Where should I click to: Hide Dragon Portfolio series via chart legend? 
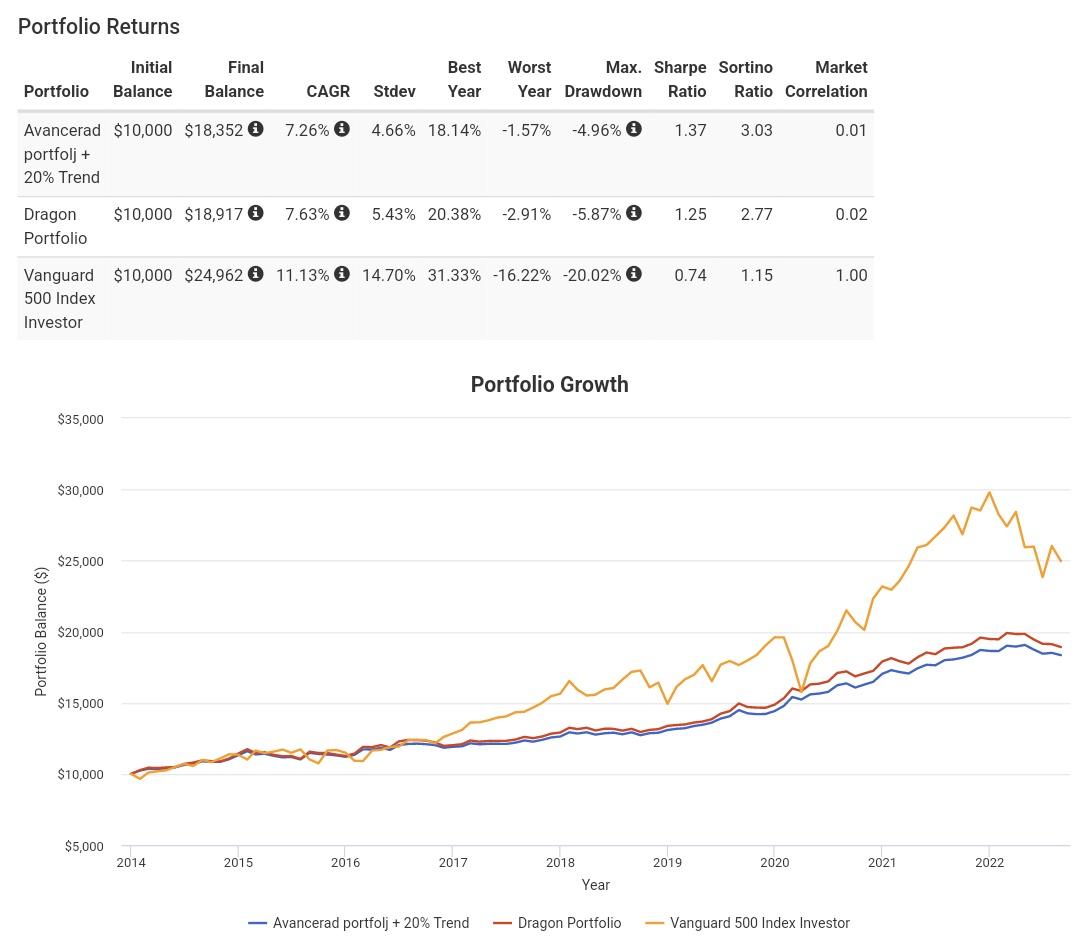point(568,923)
